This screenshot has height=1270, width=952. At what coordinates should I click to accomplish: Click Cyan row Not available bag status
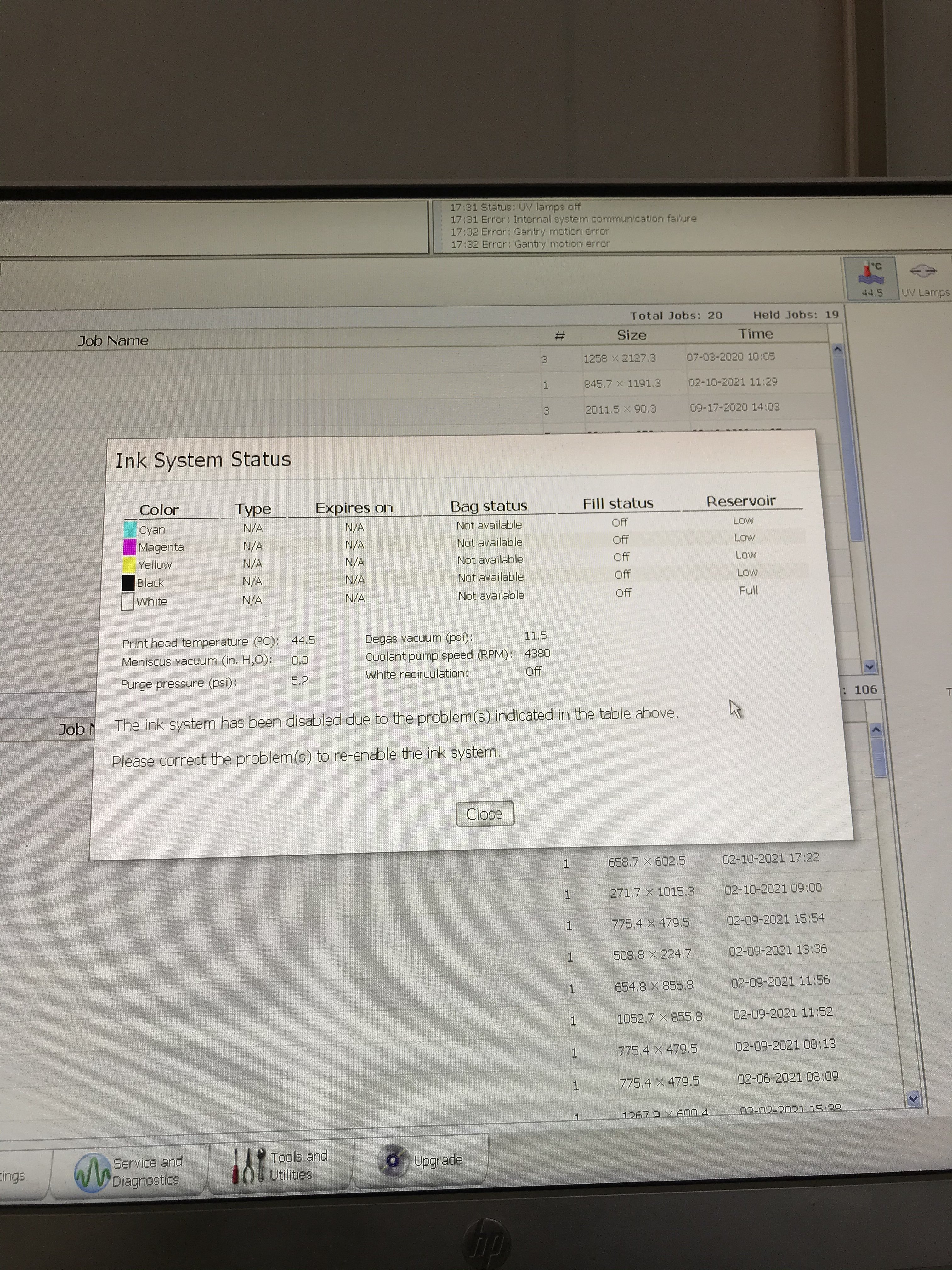(x=489, y=525)
